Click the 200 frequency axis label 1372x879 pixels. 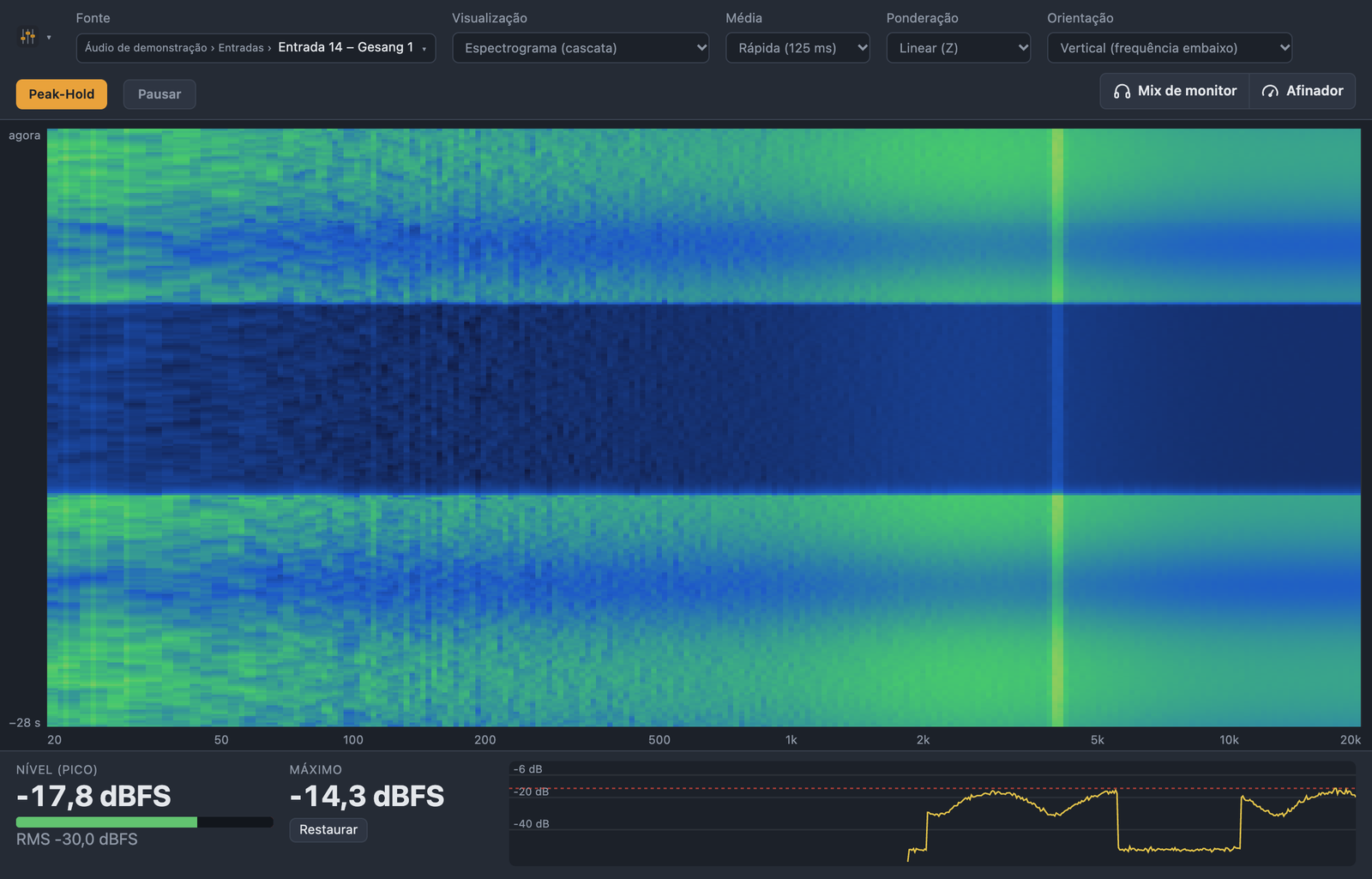click(485, 740)
